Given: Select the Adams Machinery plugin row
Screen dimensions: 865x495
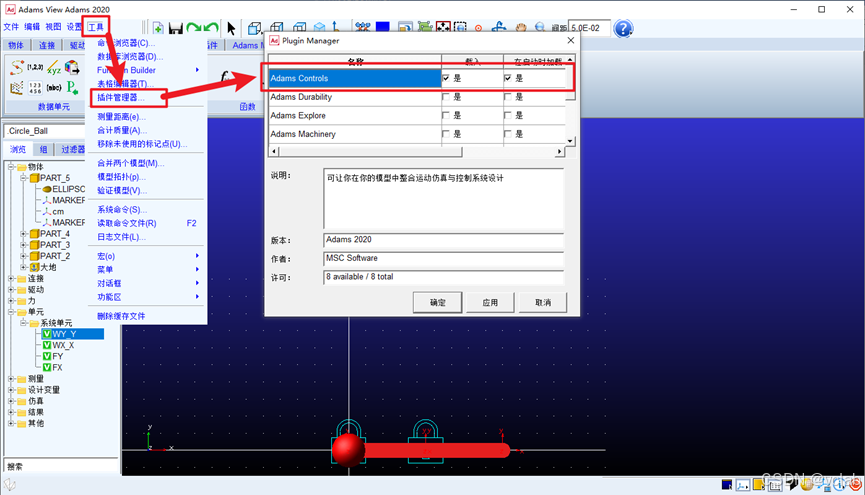Looking at the screenshot, I should 355,134.
